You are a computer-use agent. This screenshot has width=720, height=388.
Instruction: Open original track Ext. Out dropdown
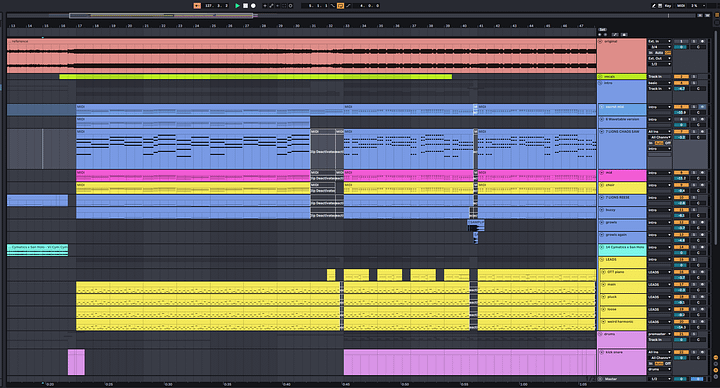pyautogui.click(x=659, y=58)
